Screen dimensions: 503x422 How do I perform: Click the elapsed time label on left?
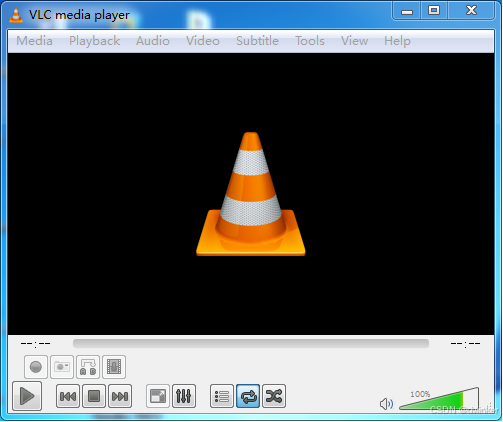(35, 343)
